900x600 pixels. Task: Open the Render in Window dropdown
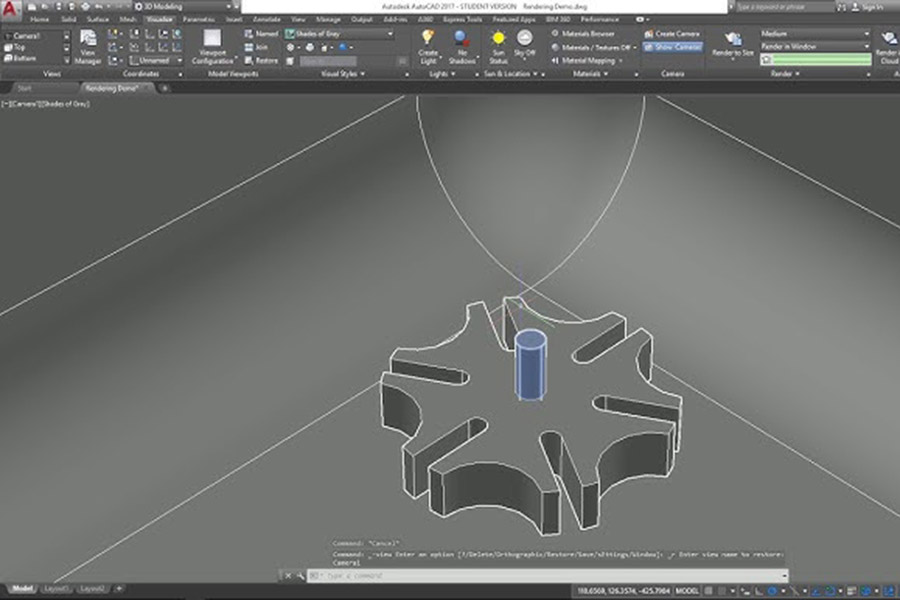816,47
